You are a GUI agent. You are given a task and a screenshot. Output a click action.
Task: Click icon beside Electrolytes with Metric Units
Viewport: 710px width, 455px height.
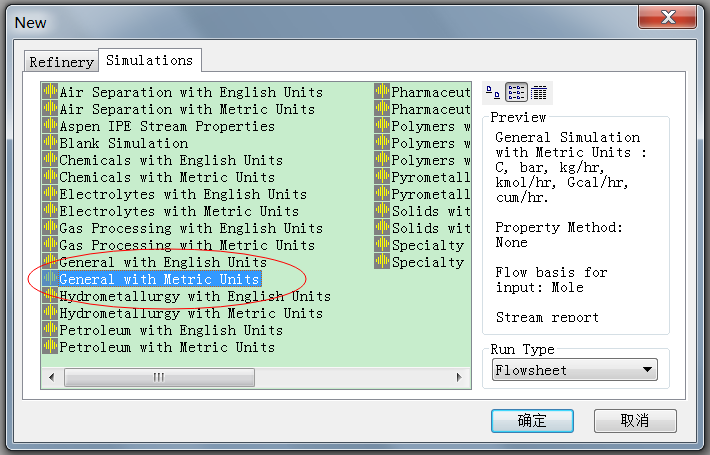click(x=50, y=211)
